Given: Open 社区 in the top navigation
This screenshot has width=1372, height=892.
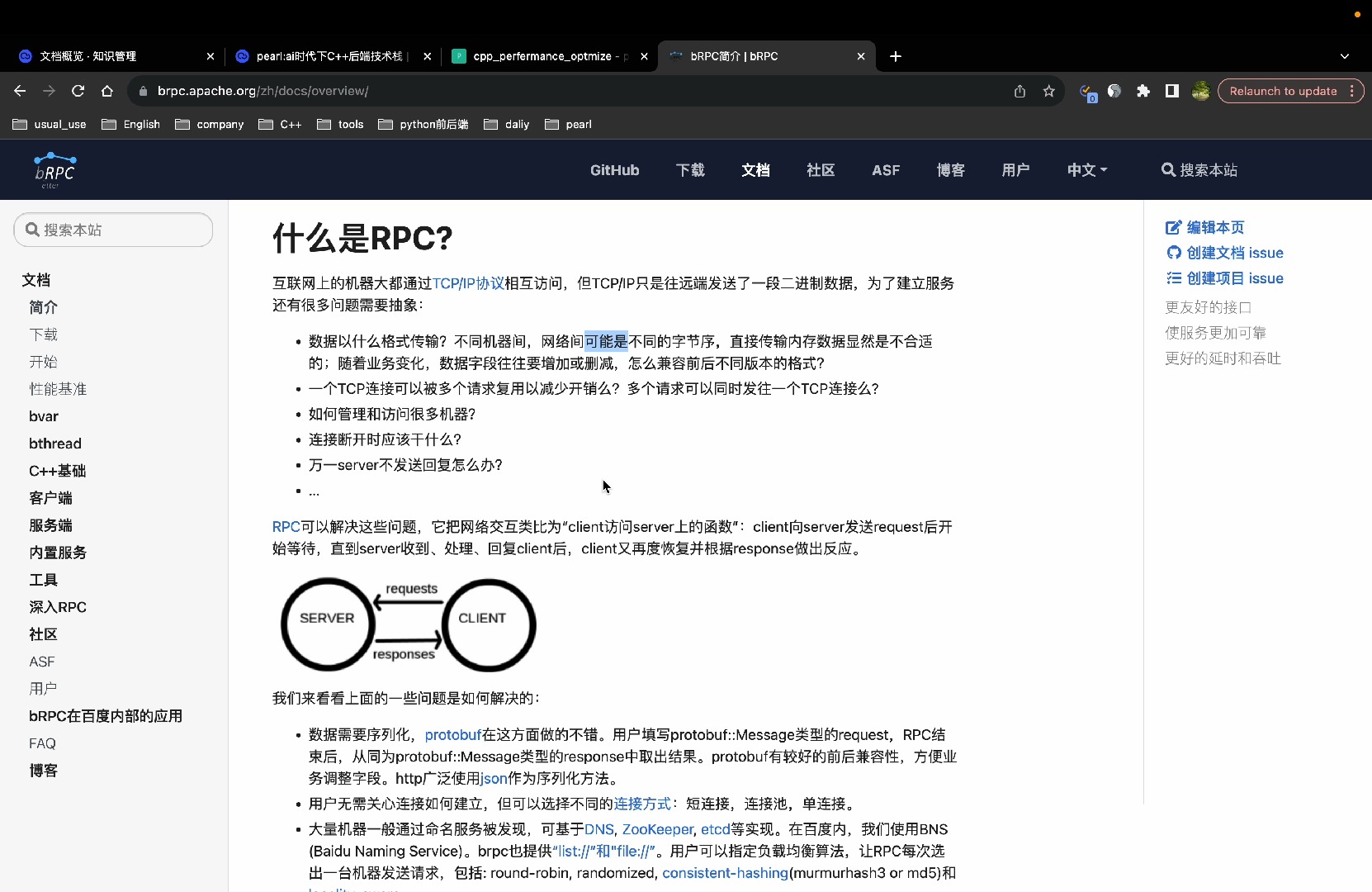Looking at the screenshot, I should (821, 170).
